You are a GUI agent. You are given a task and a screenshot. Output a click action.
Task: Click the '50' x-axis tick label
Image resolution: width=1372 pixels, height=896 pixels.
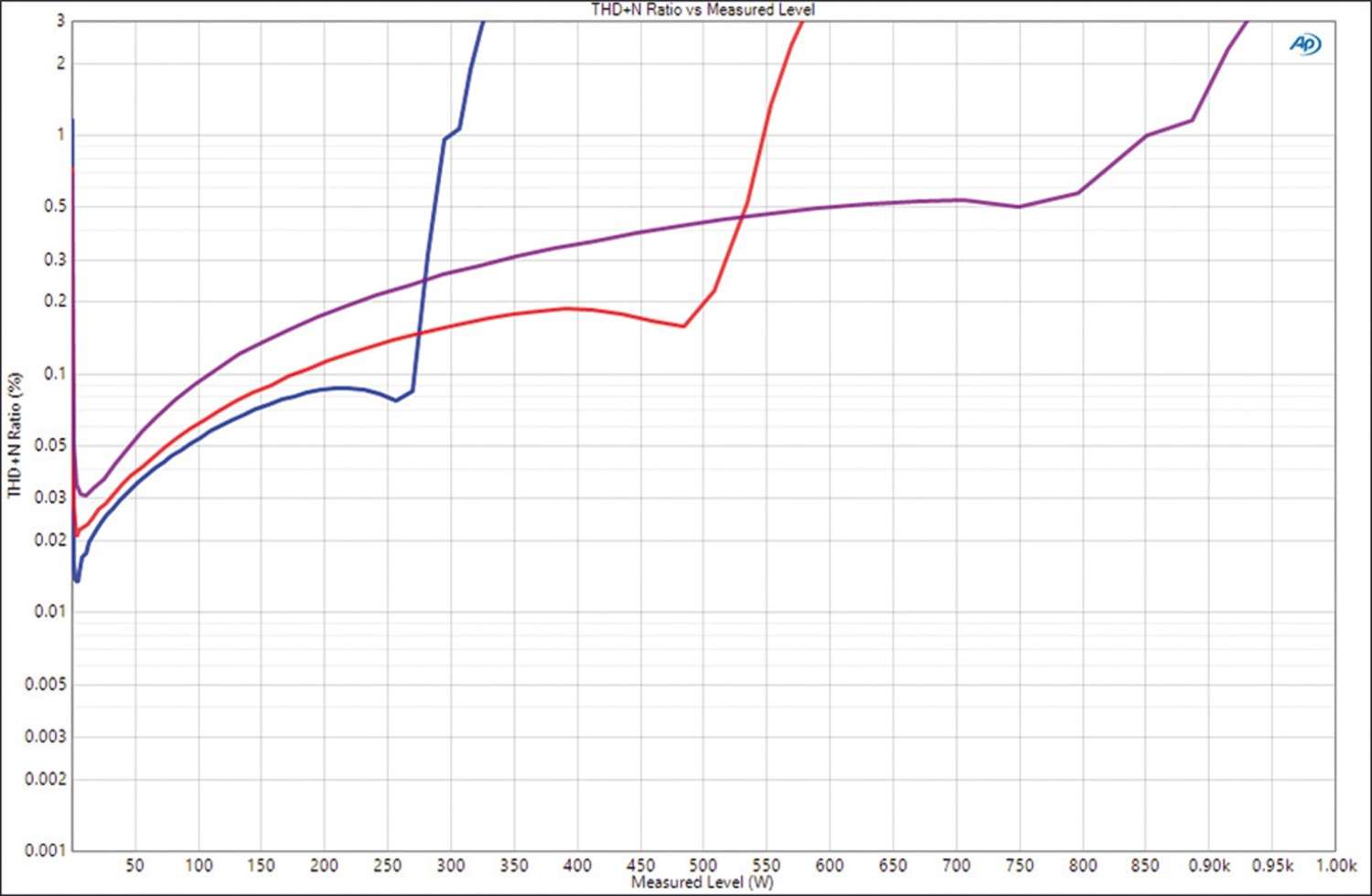pos(134,865)
